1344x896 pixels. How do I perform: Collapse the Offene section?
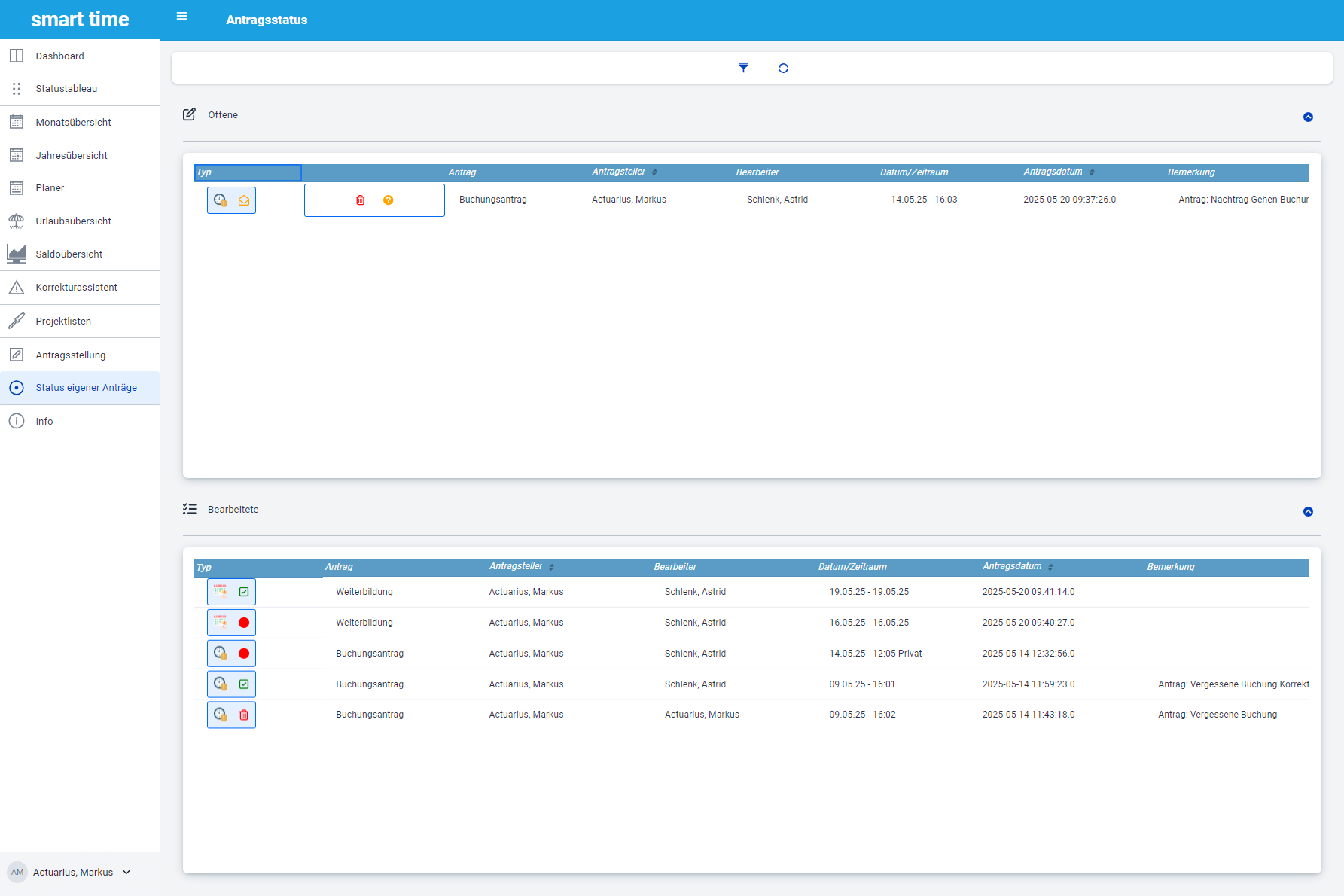[x=1308, y=117]
